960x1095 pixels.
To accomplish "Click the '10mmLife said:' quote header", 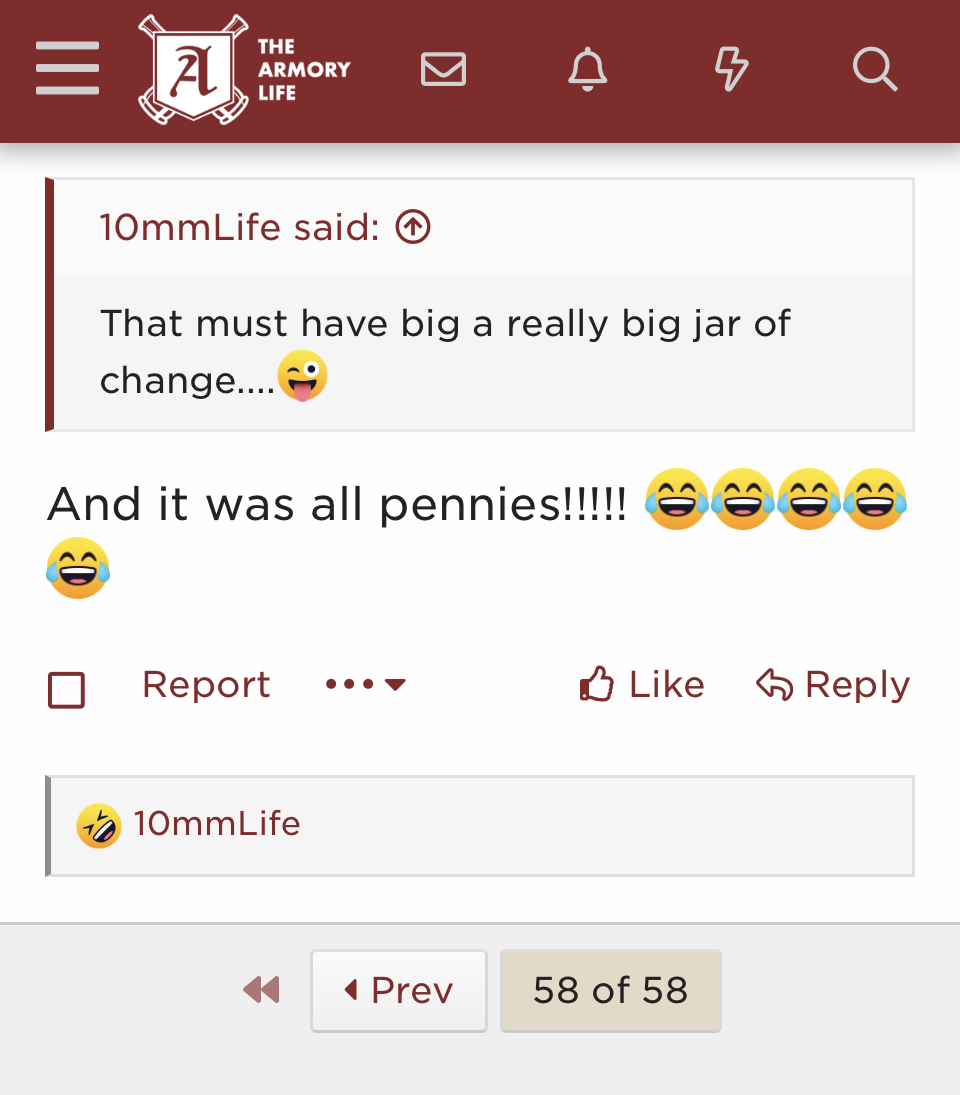I will click(x=239, y=227).
